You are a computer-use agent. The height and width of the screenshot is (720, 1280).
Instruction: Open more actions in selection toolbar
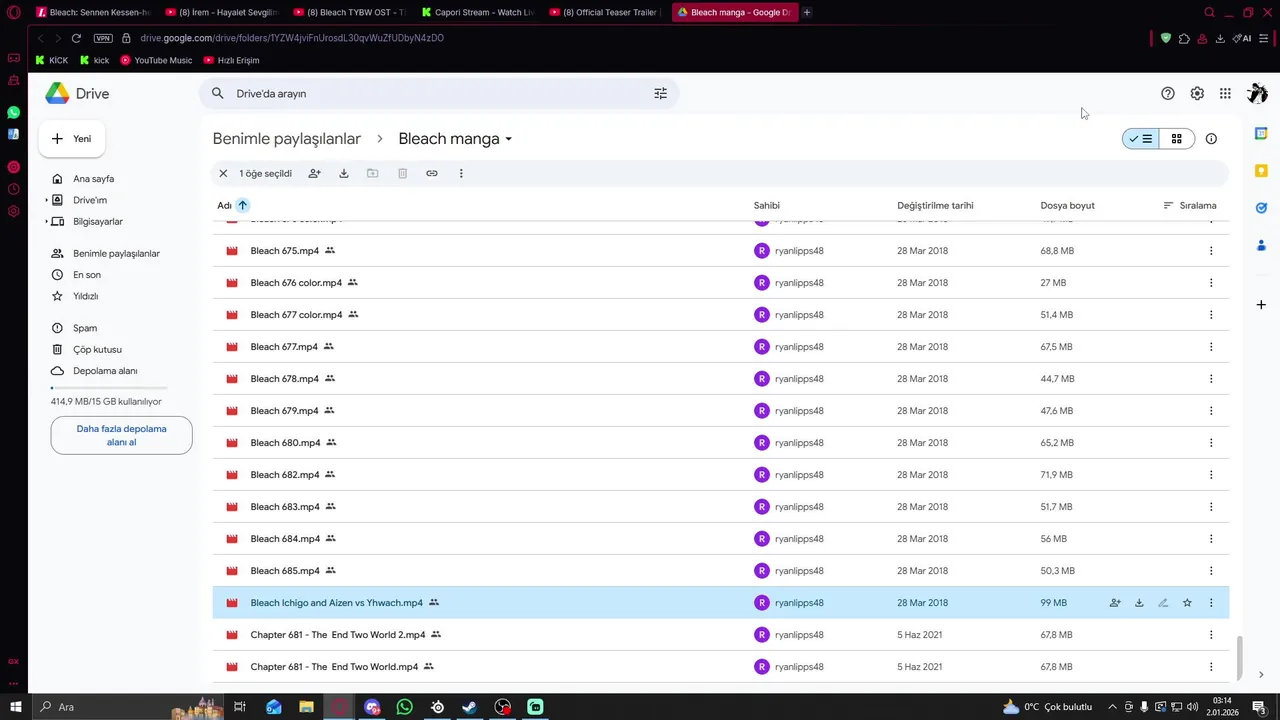pyautogui.click(x=461, y=173)
